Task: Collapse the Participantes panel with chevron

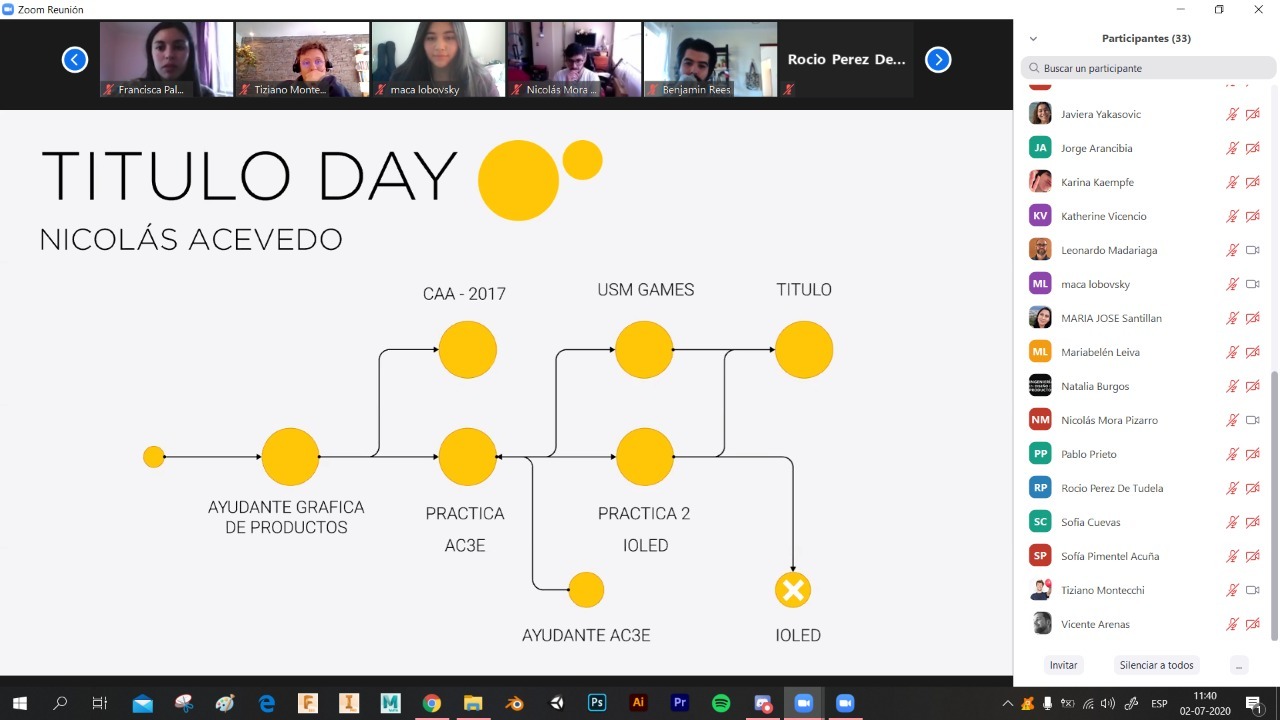Action: click(x=1033, y=39)
